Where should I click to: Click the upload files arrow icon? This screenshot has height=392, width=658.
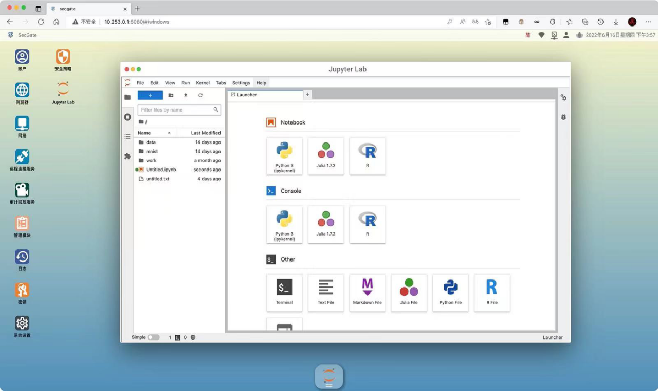(185, 95)
